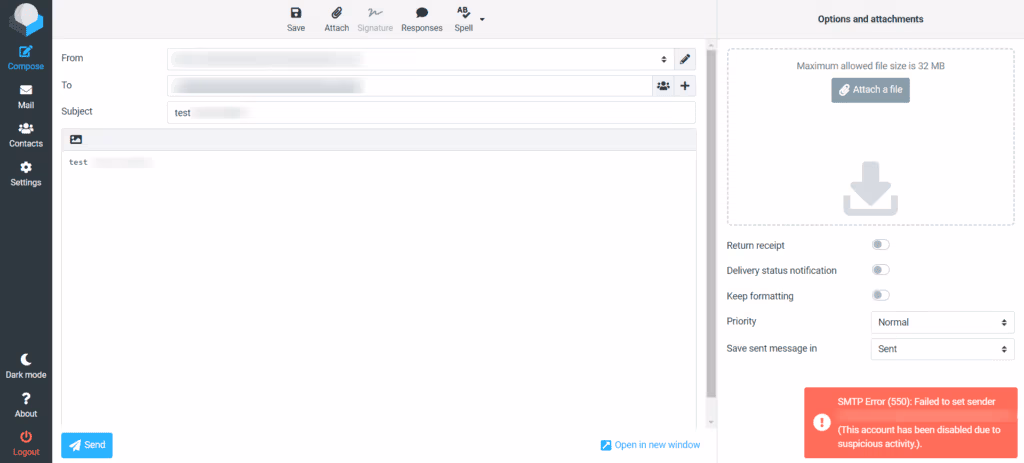Click the Subject input field
Image resolution: width=1024 pixels, height=463 pixels.
click(x=431, y=112)
